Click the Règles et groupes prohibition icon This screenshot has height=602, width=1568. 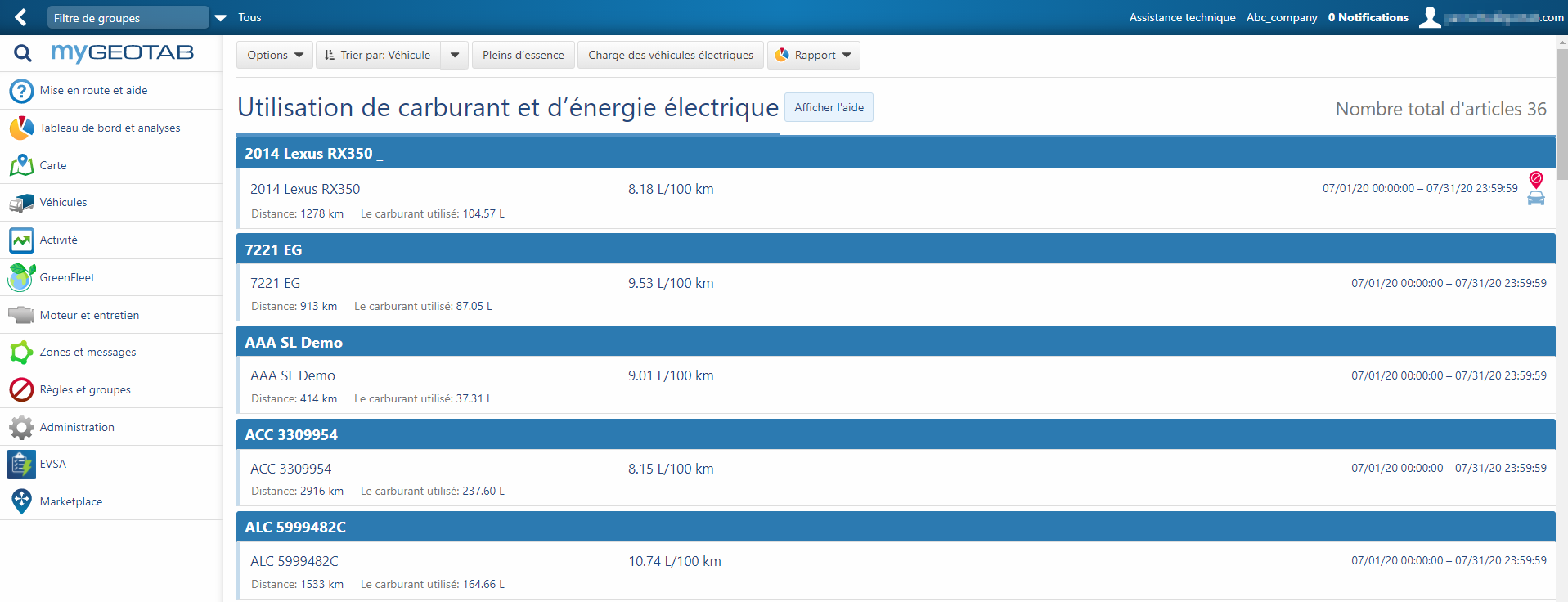click(21, 390)
